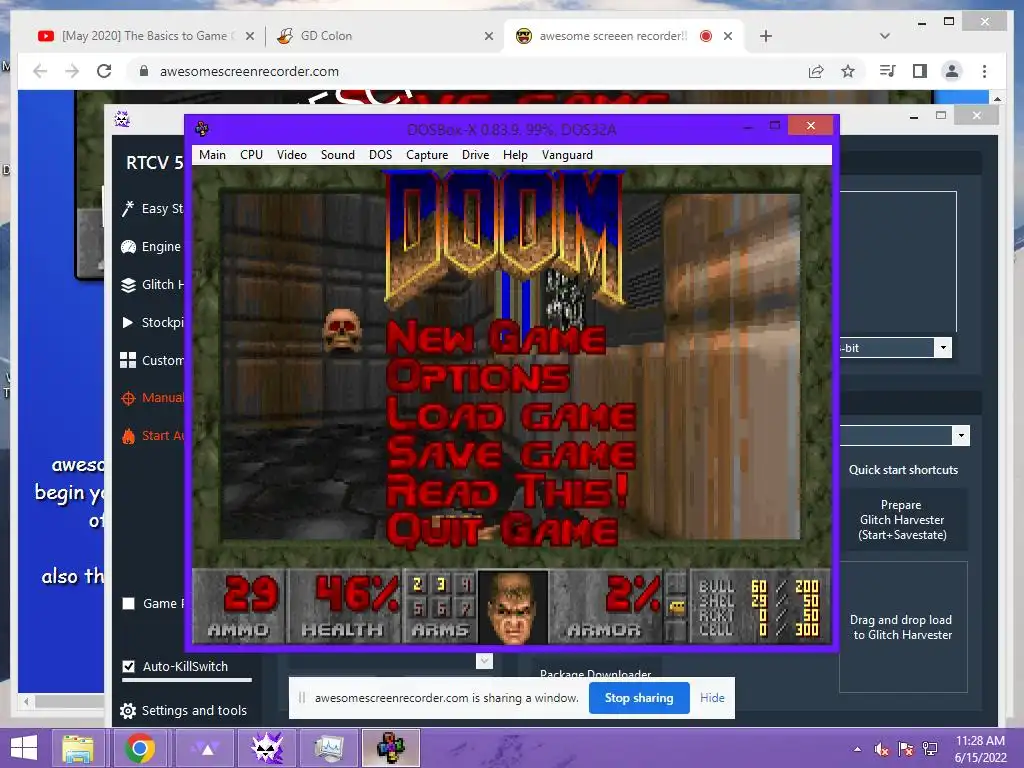Viewport: 1024px width, 768px height.
Task: Click Stop sharing button
Action: (639, 698)
